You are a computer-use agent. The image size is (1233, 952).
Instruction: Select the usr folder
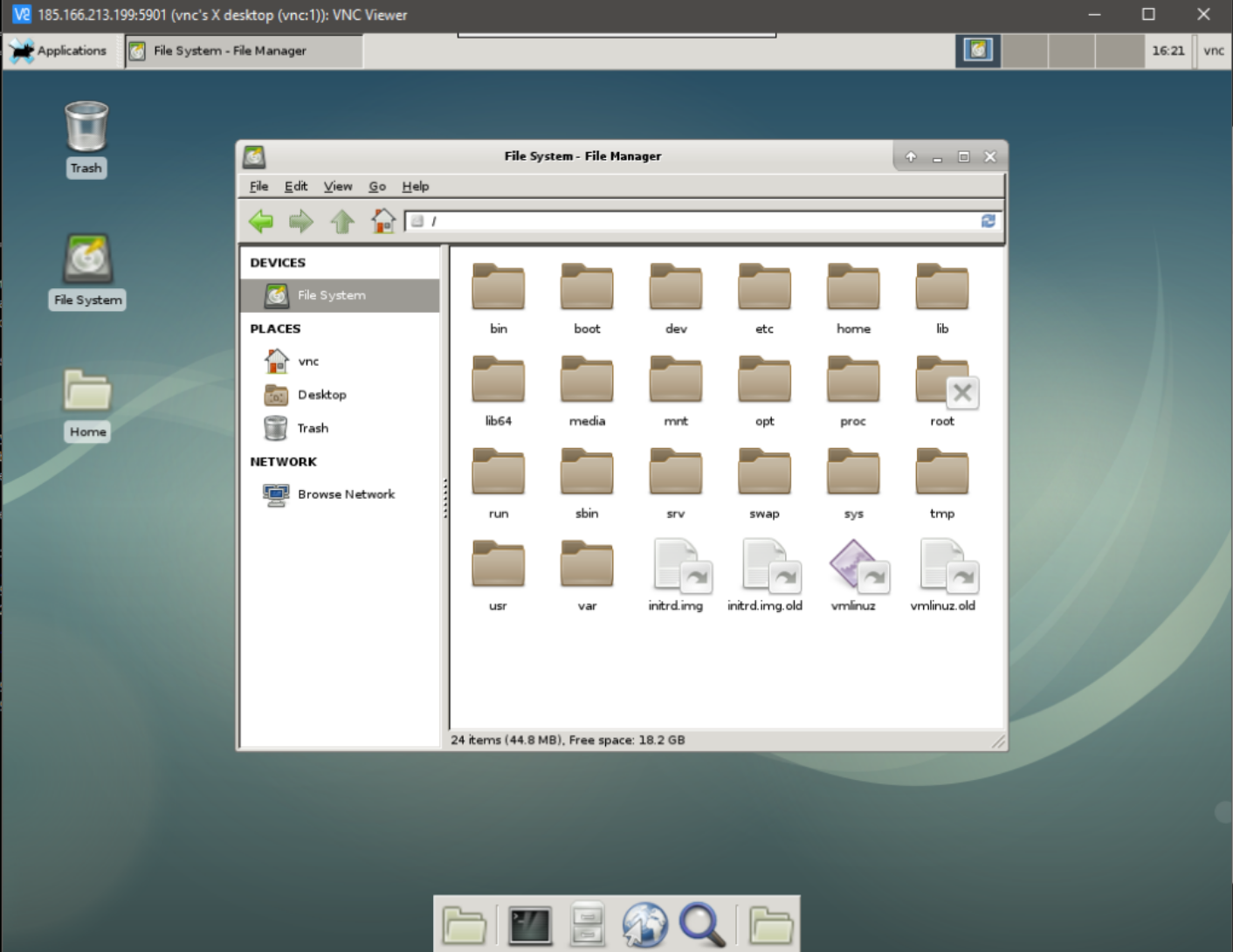(498, 575)
